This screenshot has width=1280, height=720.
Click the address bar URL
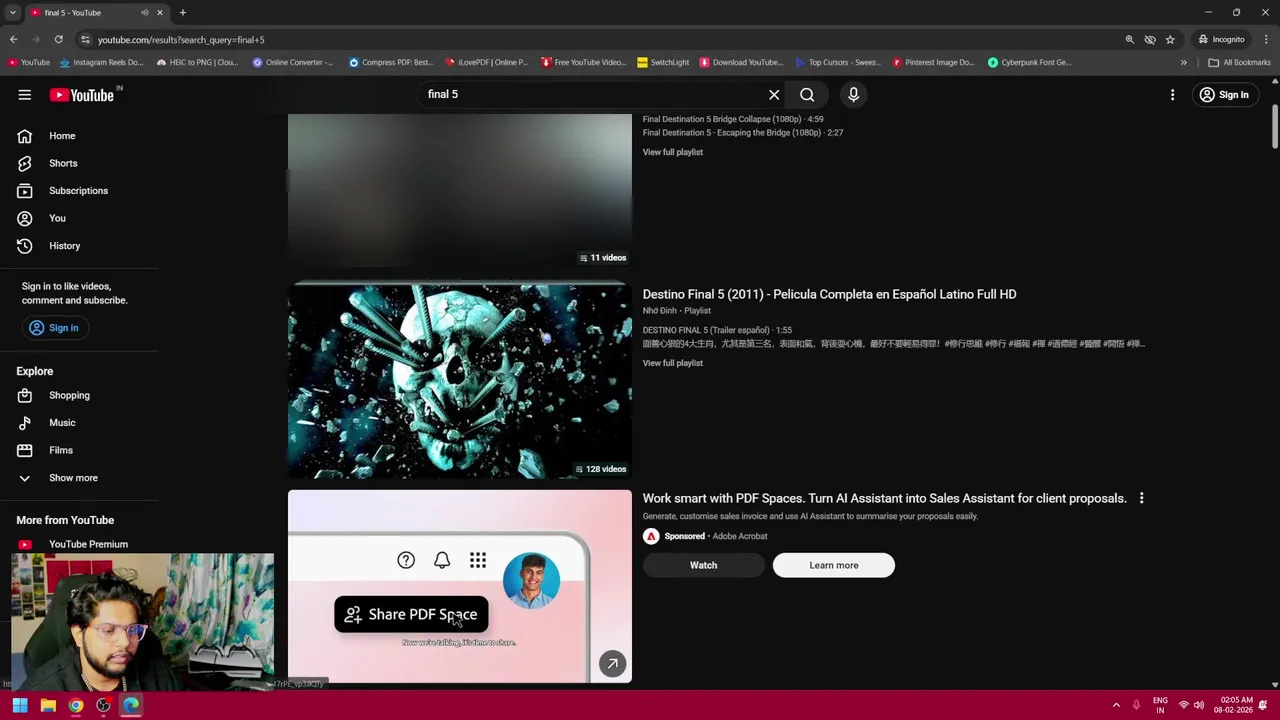(x=180, y=40)
